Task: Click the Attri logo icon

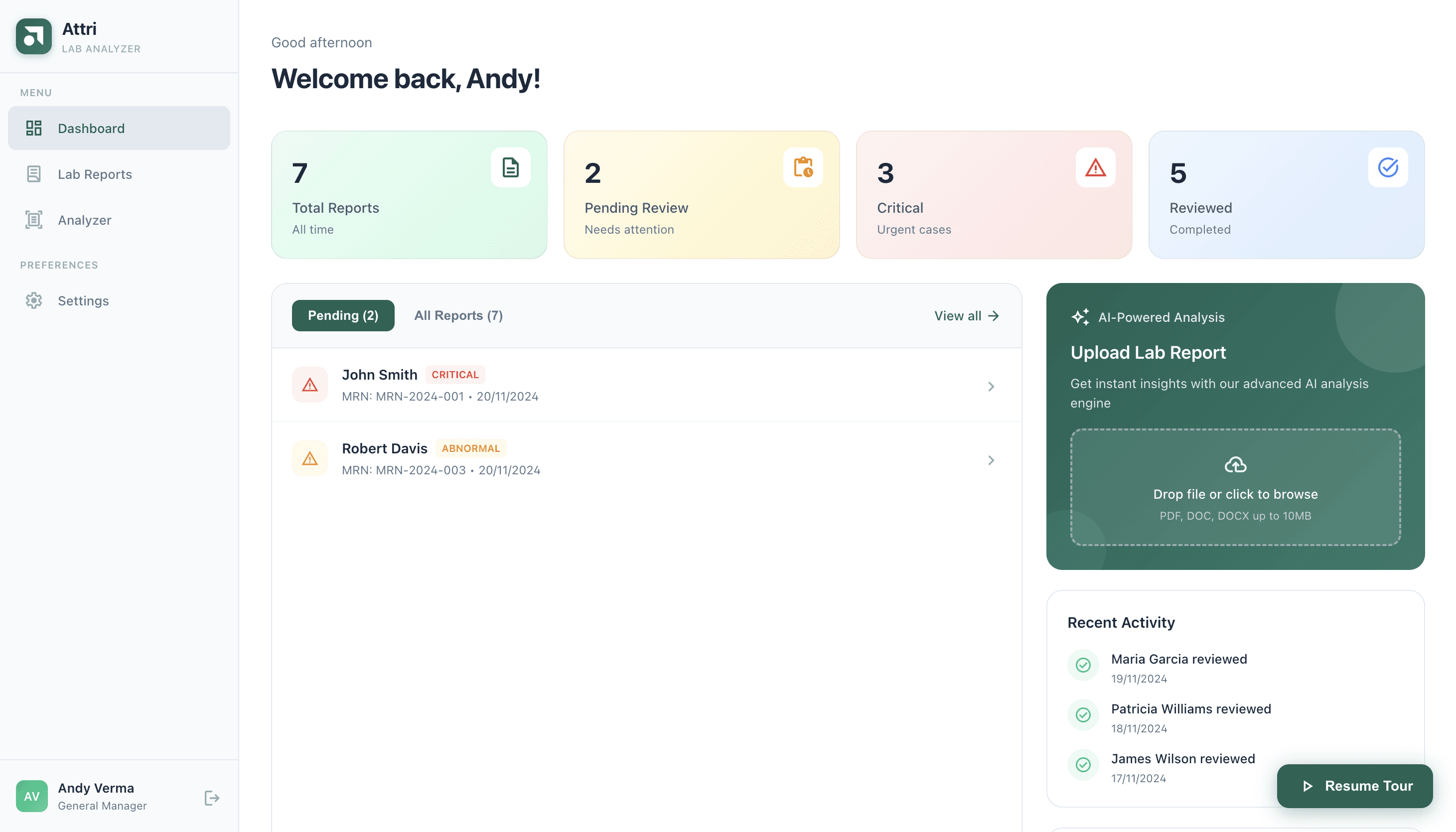Action: tap(34, 36)
